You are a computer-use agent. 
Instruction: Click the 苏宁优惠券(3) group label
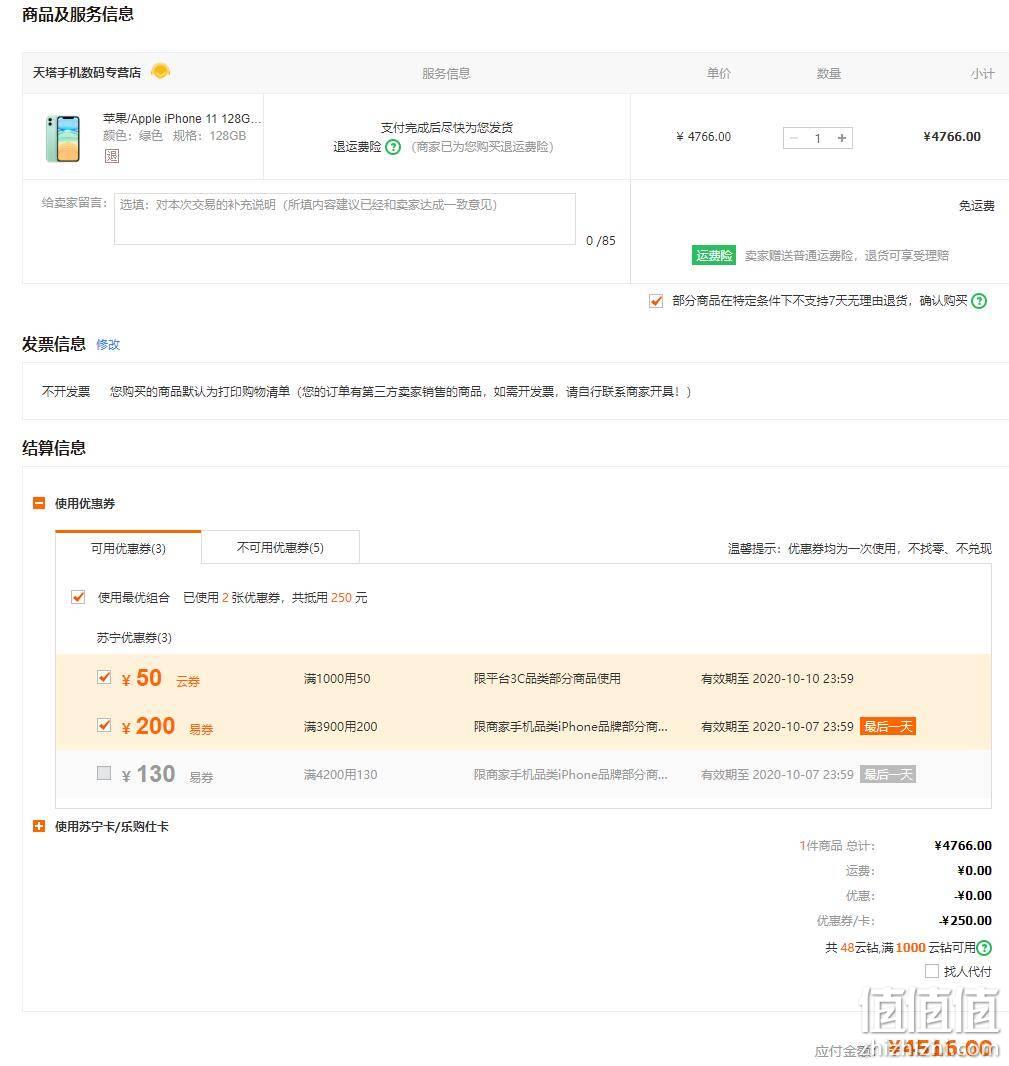(134, 638)
